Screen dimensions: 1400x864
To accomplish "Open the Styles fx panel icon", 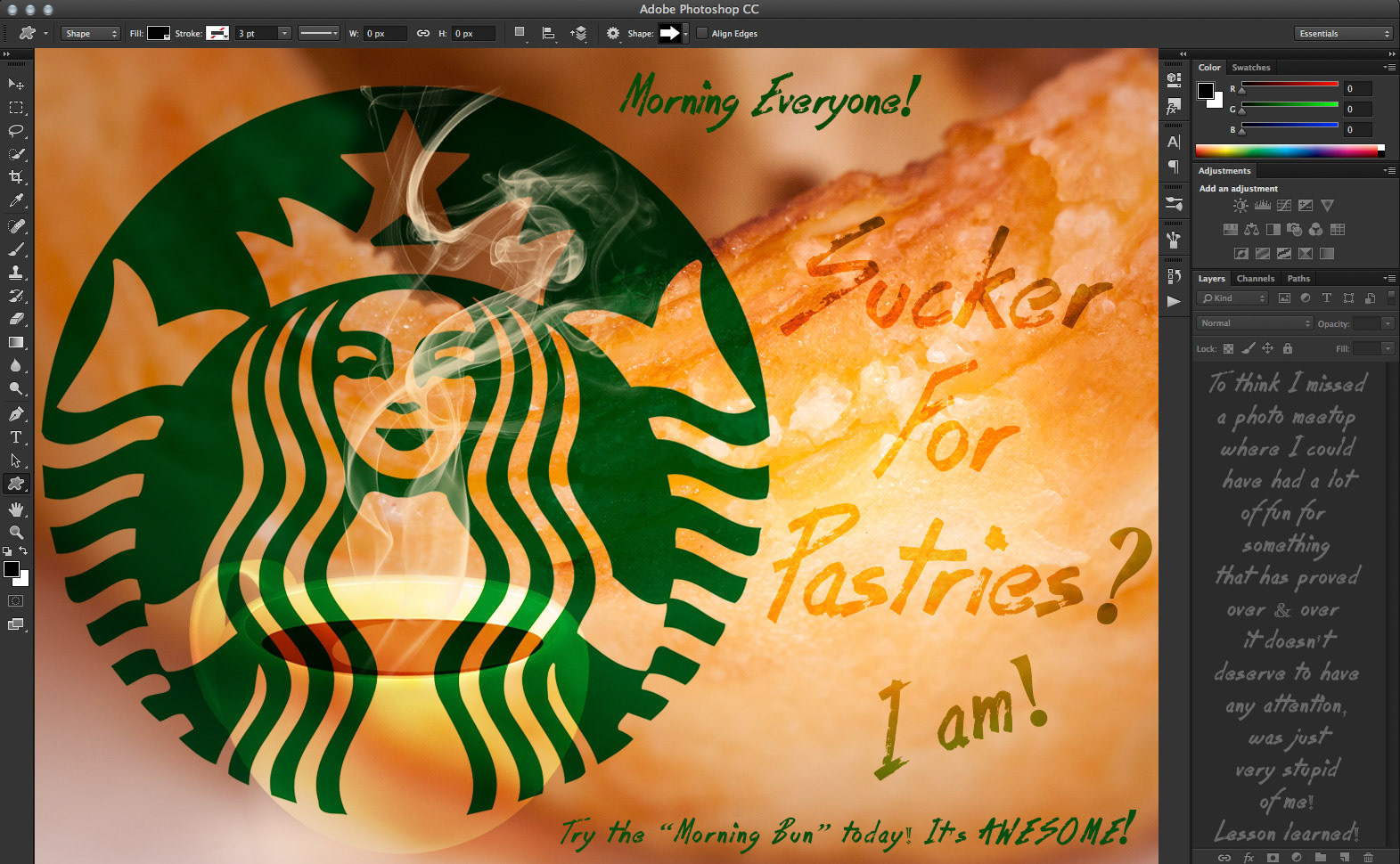I will (1174, 107).
